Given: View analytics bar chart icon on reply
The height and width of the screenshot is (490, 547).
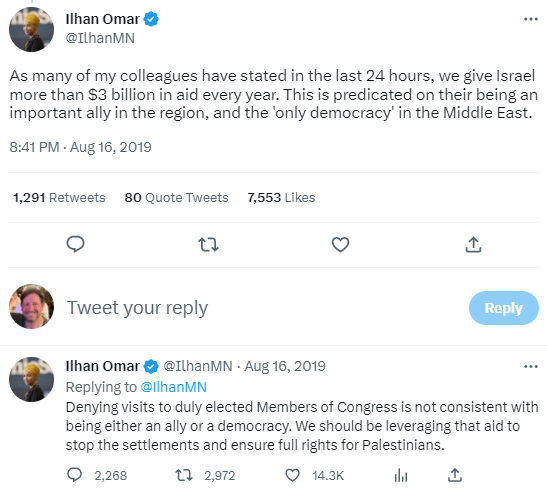Looking at the screenshot, I should tap(401, 475).
